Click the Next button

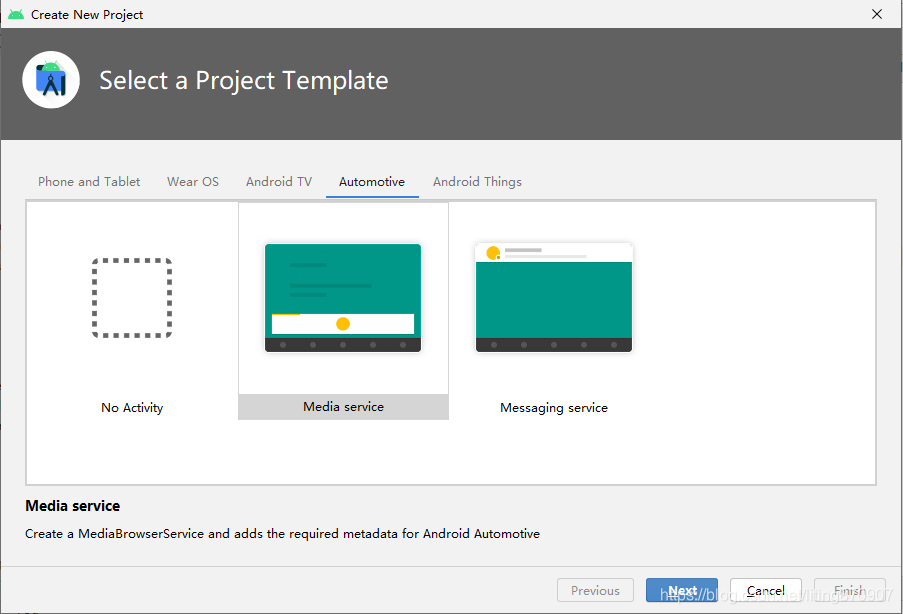[682, 590]
